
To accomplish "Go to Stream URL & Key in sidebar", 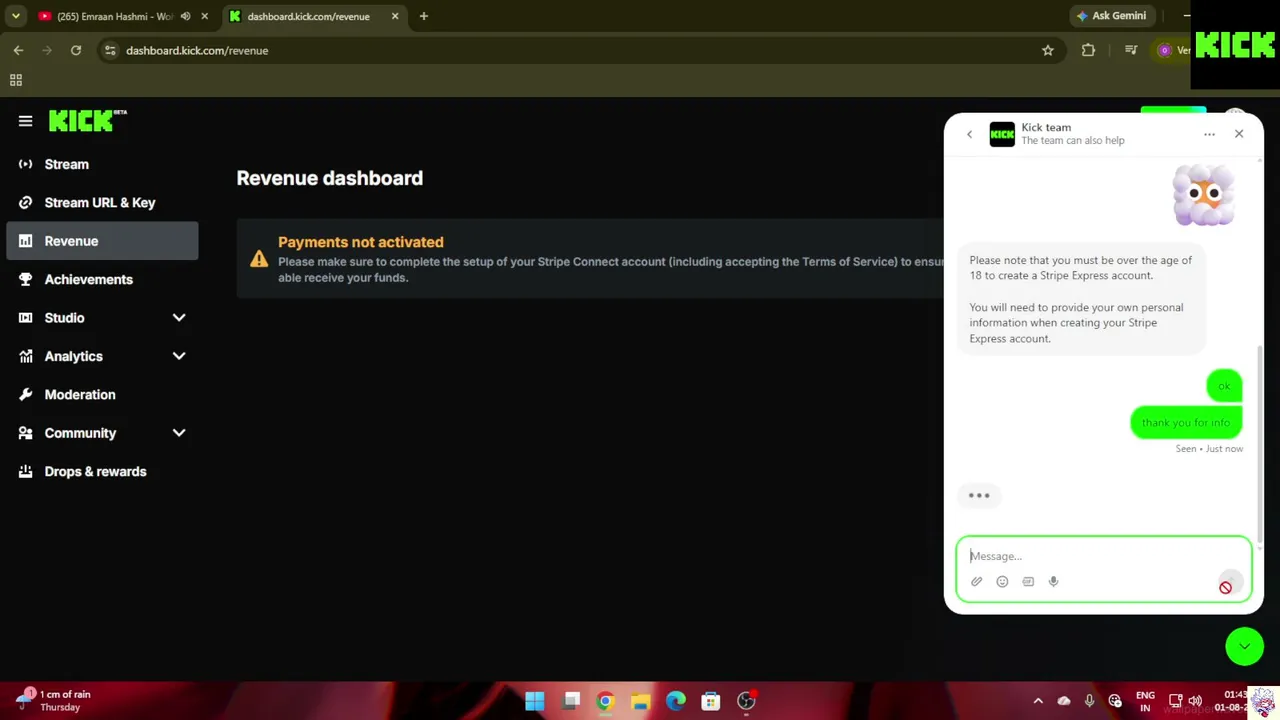I will point(102,202).
